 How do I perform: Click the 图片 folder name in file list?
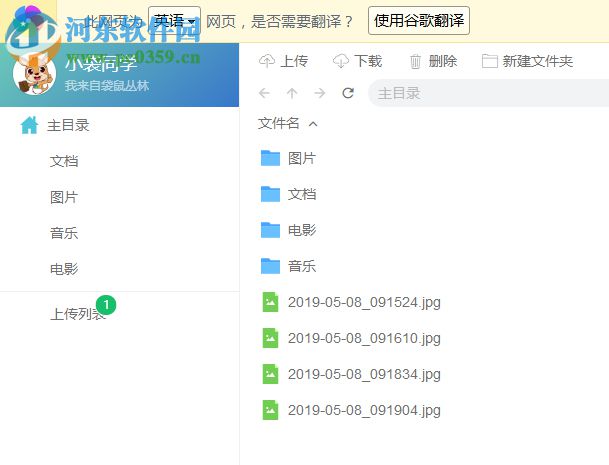pos(302,158)
